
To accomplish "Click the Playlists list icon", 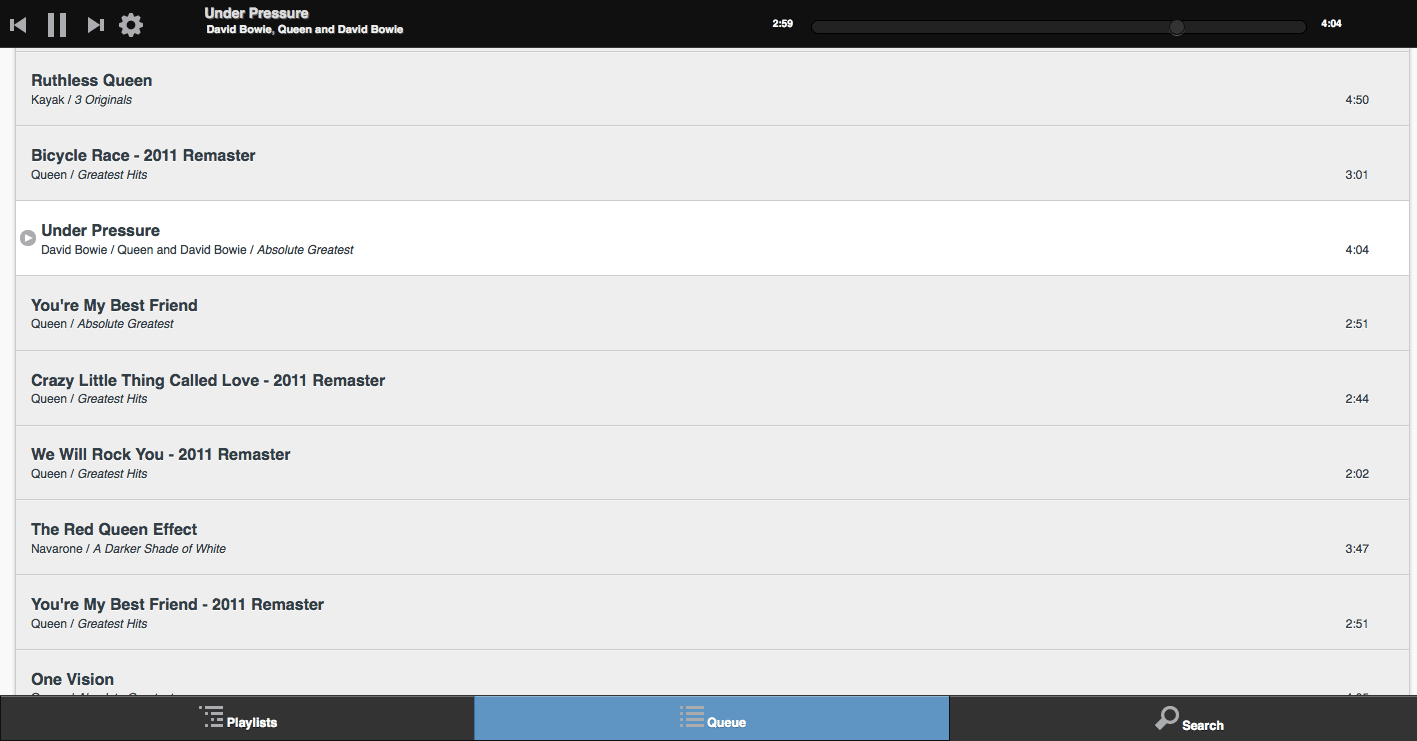I will 211,717.
